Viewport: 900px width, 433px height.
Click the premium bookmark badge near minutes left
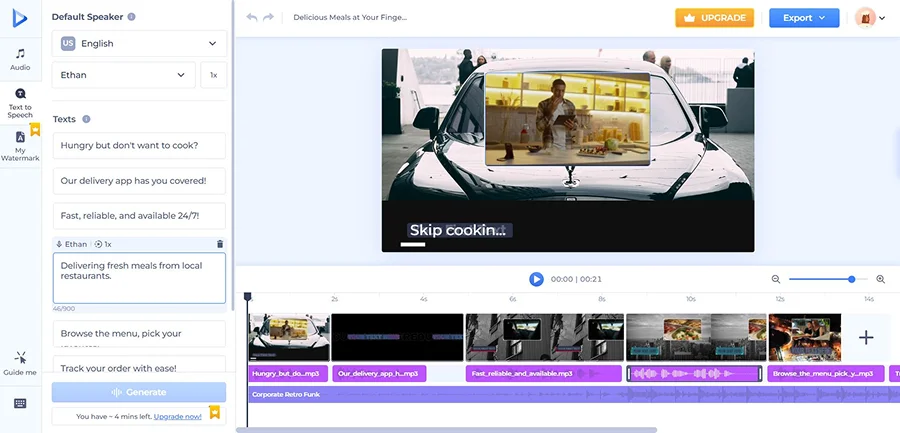[214, 412]
